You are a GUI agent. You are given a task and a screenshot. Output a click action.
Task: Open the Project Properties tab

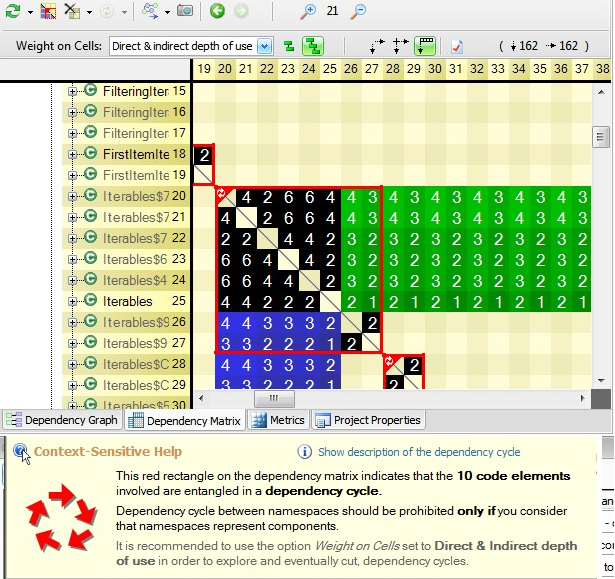369,421
